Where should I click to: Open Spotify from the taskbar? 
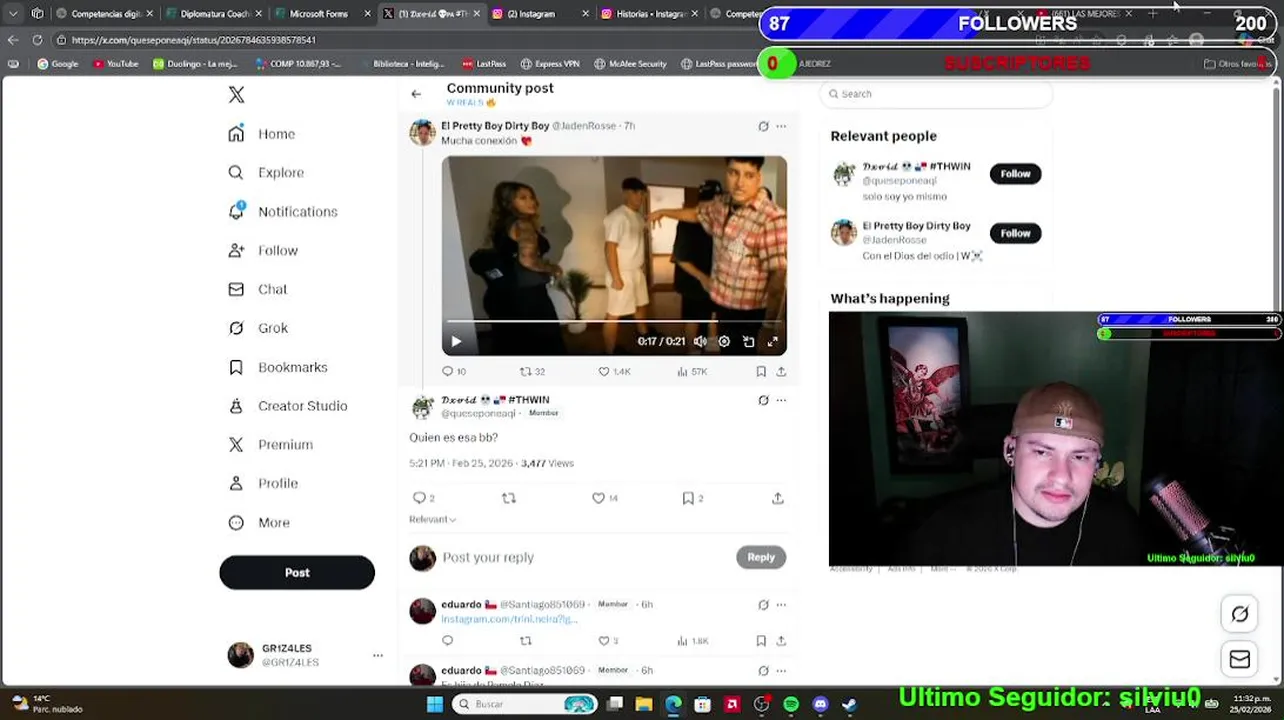click(x=791, y=704)
